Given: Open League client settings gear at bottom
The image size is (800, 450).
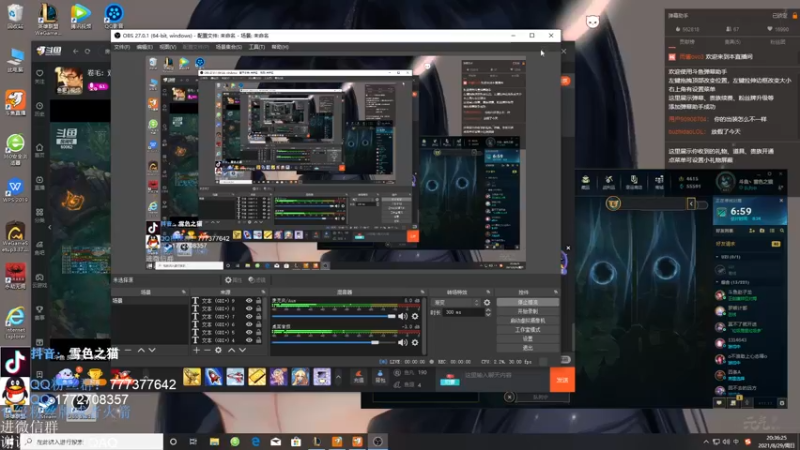Looking at the screenshot, I should pos(782,403).
